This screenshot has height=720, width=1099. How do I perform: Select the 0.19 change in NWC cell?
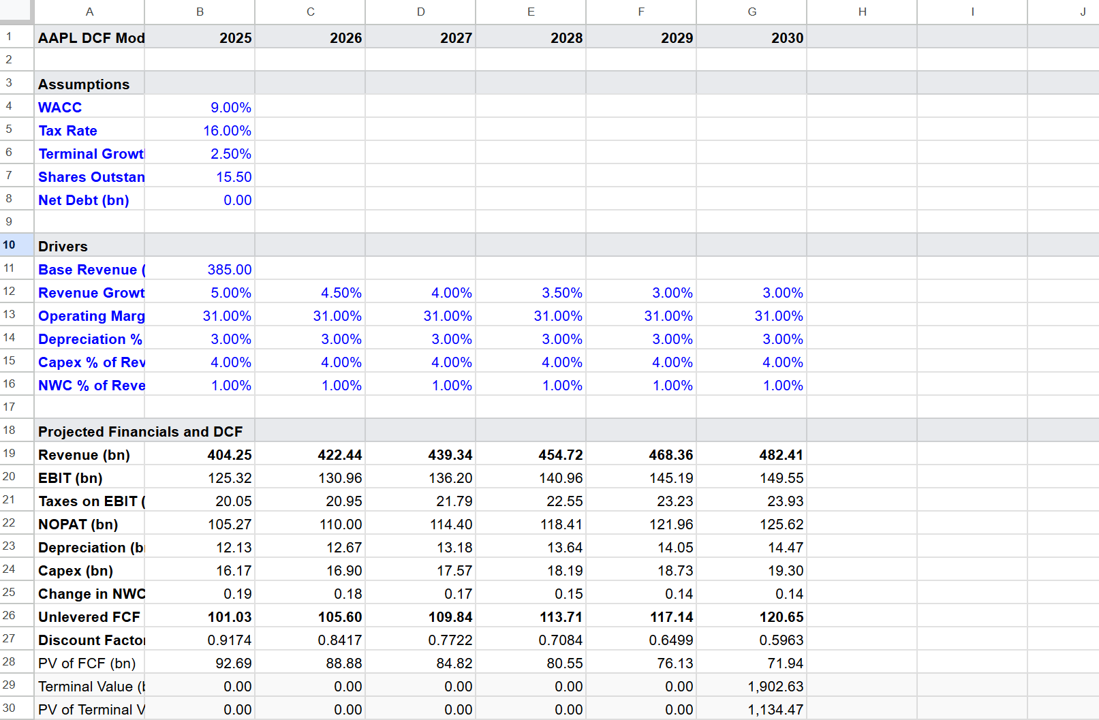tap(200, 593)
